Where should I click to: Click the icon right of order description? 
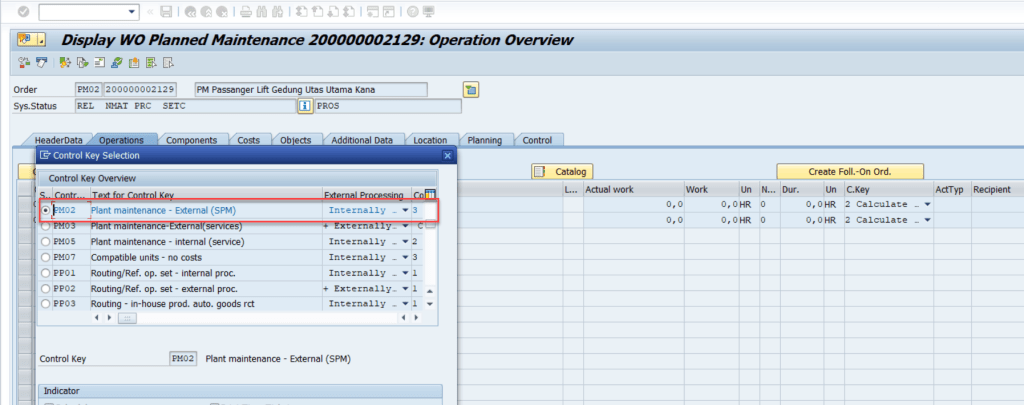(x=470, y=89)
